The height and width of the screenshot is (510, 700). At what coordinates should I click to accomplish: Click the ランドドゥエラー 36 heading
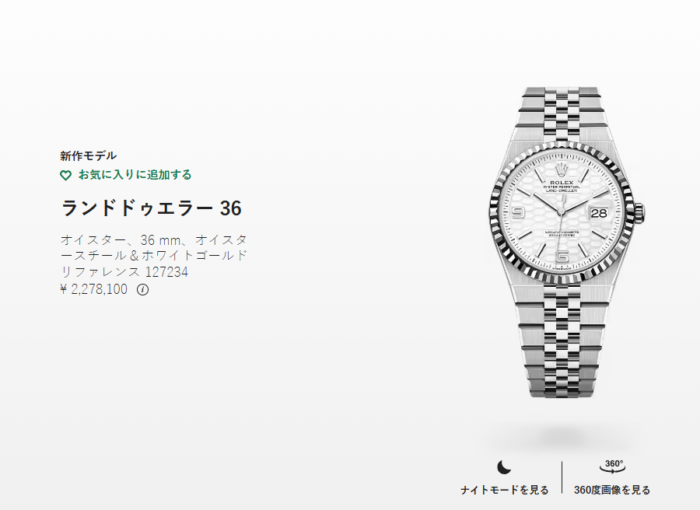[151, 208]
